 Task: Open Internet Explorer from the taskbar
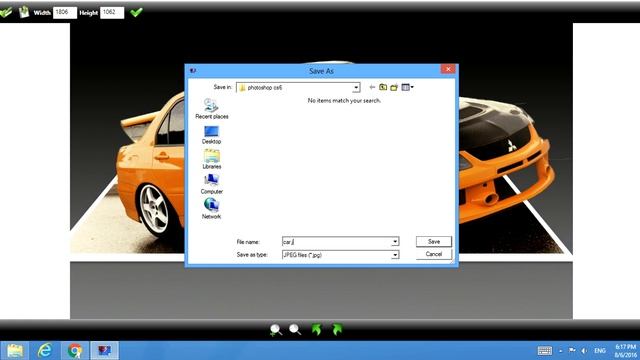(45, 351)
